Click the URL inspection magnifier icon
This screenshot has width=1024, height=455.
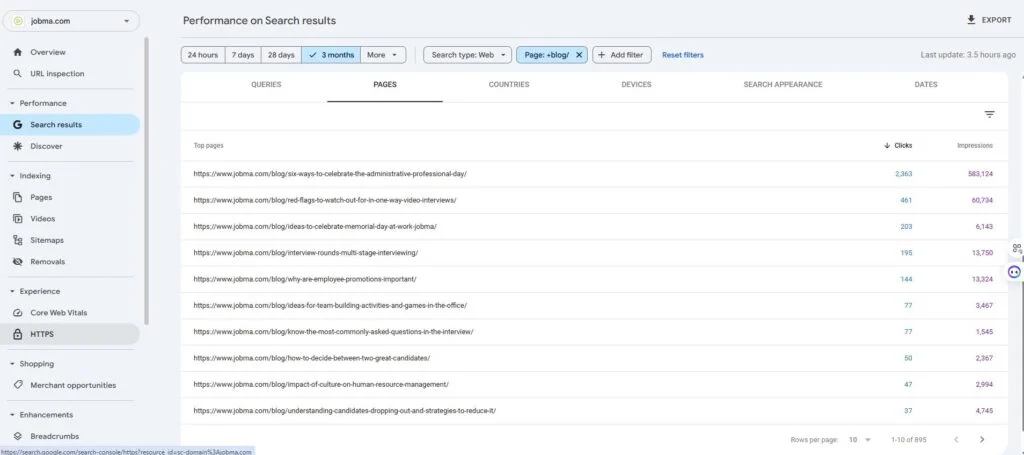point(18,74)
